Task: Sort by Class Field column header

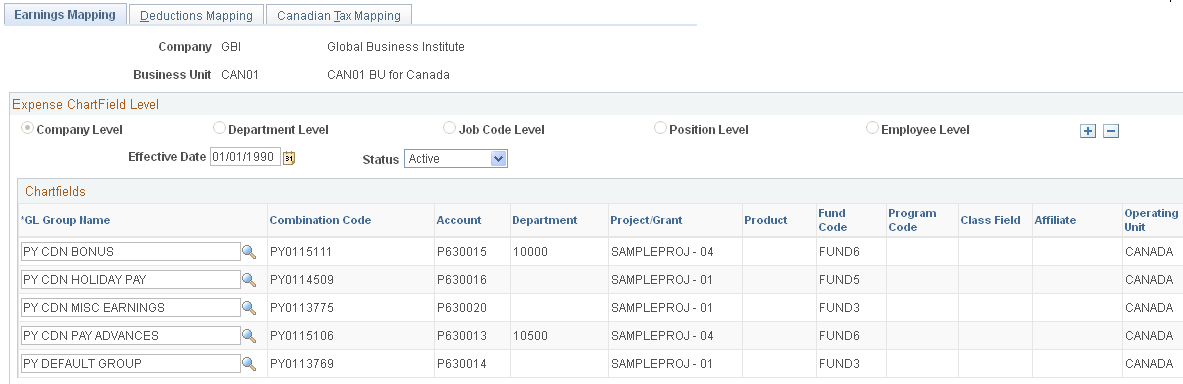Action: tap(991, 220)
